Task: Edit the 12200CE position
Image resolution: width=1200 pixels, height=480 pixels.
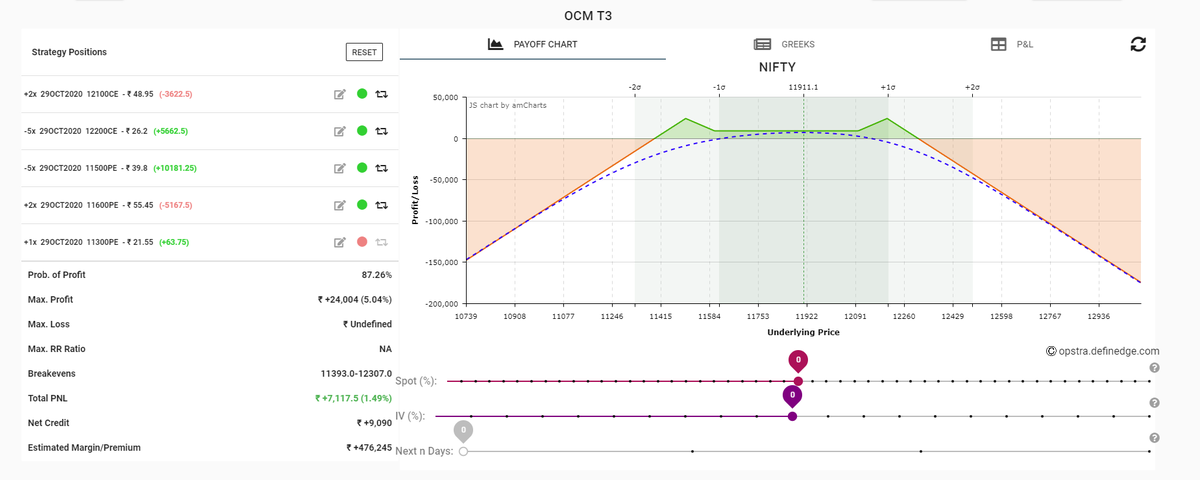Action: (x=340, y=131)
